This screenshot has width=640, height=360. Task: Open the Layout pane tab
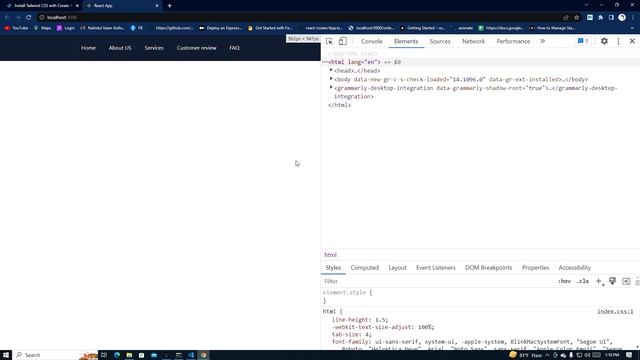tap(397, 268)
